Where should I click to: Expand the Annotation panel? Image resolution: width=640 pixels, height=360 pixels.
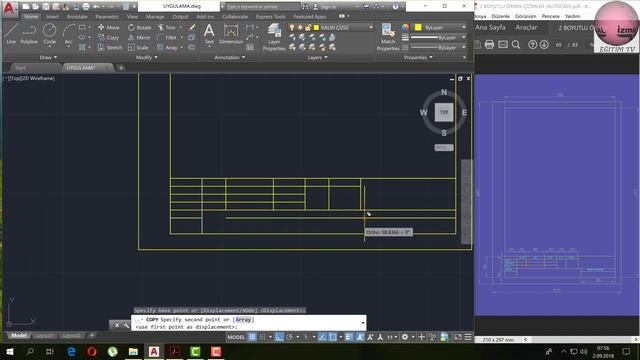click(x=230, y=58)
